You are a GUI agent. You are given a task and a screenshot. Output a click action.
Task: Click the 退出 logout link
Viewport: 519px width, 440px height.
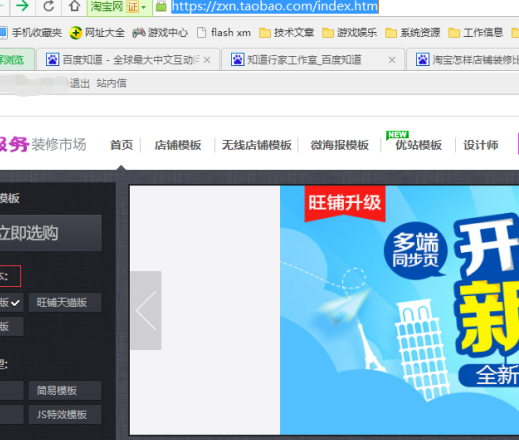pyautogui.click(x=80, y=83)
